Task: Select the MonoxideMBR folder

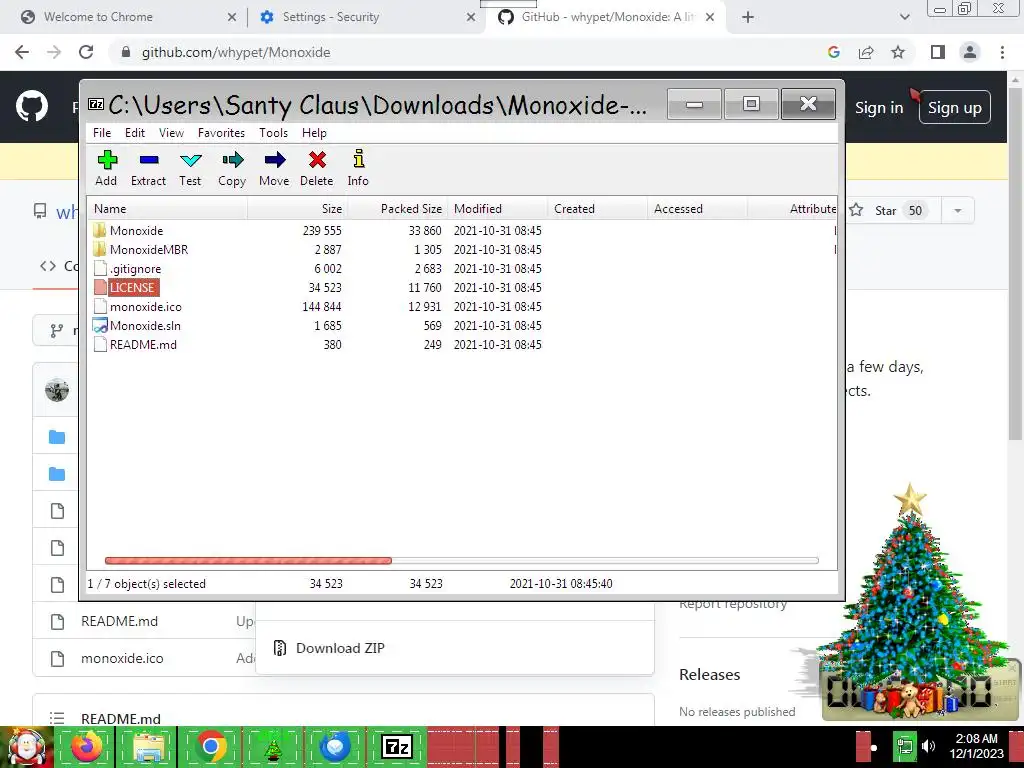Action: [x=462, y=249]
